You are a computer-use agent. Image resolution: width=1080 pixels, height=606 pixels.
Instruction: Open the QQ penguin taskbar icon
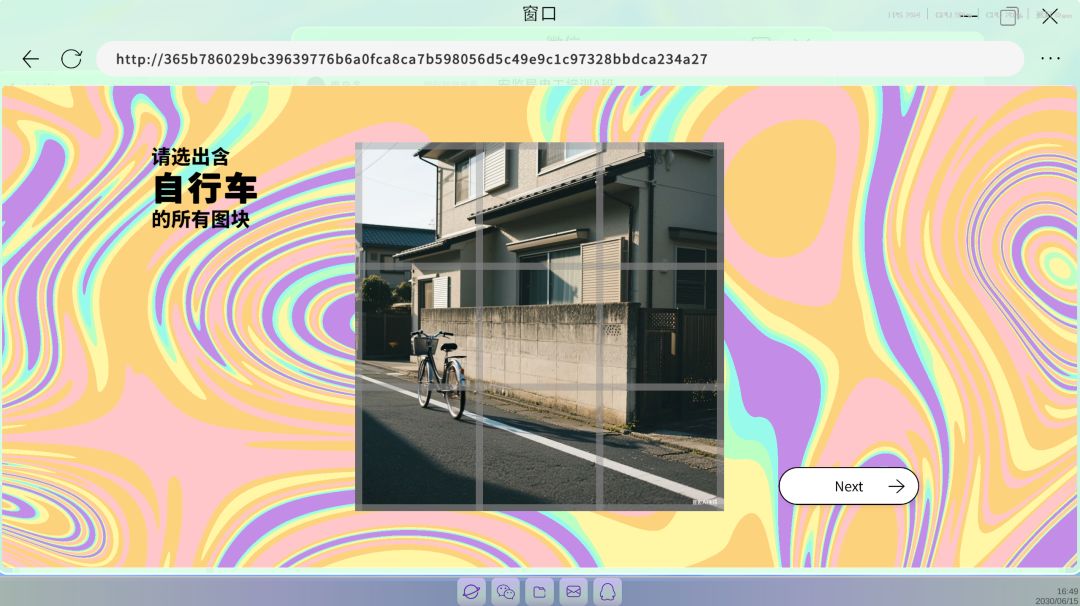608,592
